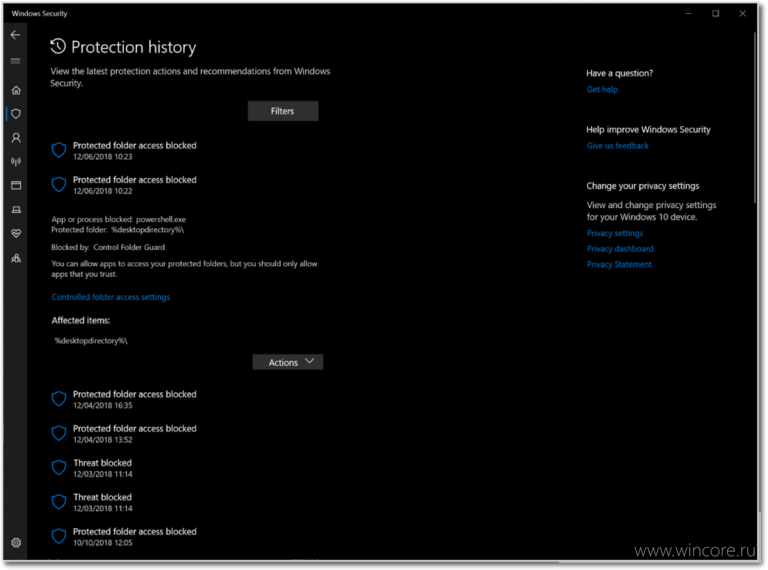Image resolution: width=768 pixels, height=570 pixels.
Task: Open Privacy settings link
Action: click(x=615, y=234)
